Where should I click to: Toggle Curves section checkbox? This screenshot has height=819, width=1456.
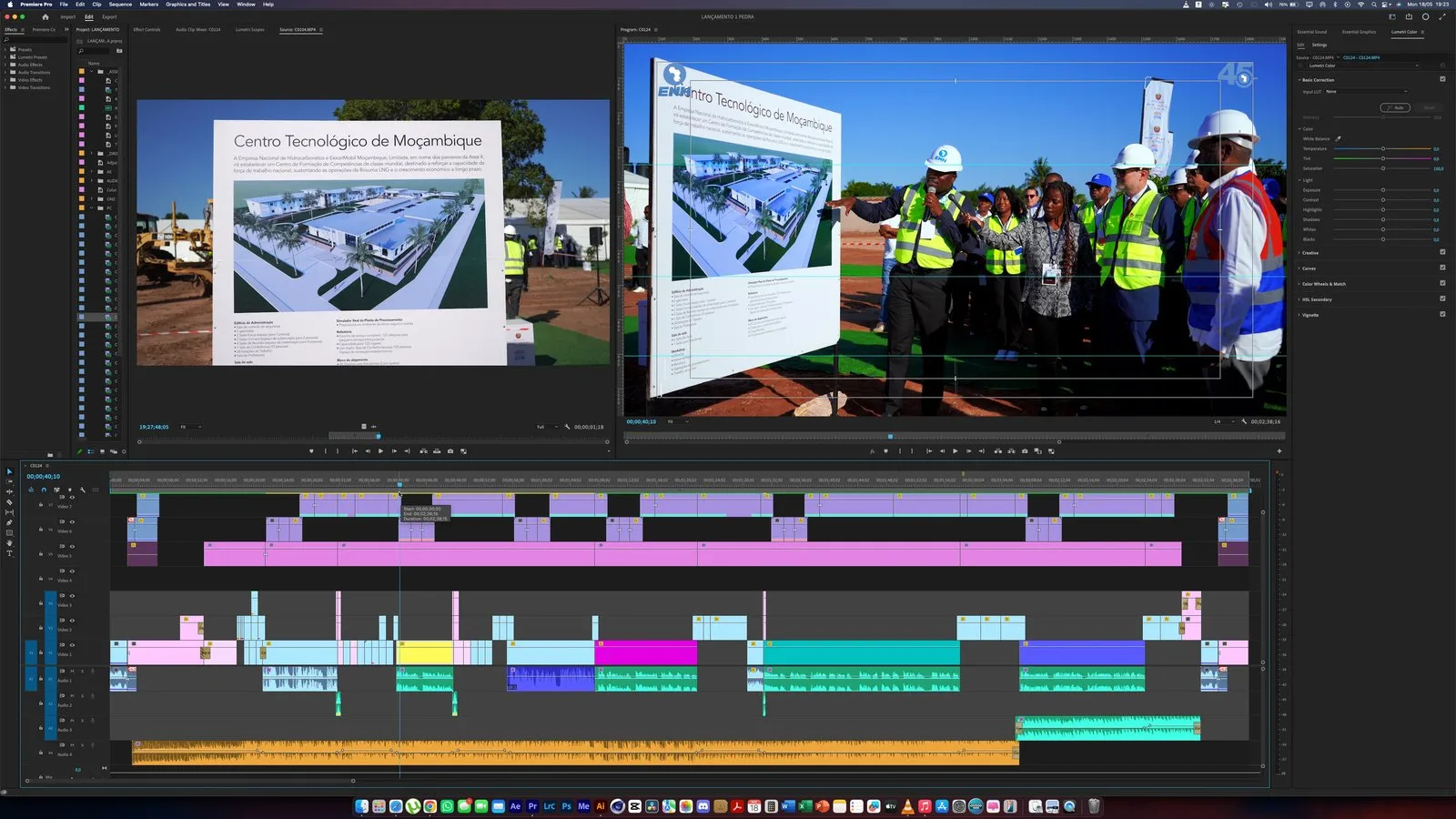point(1442,268)
